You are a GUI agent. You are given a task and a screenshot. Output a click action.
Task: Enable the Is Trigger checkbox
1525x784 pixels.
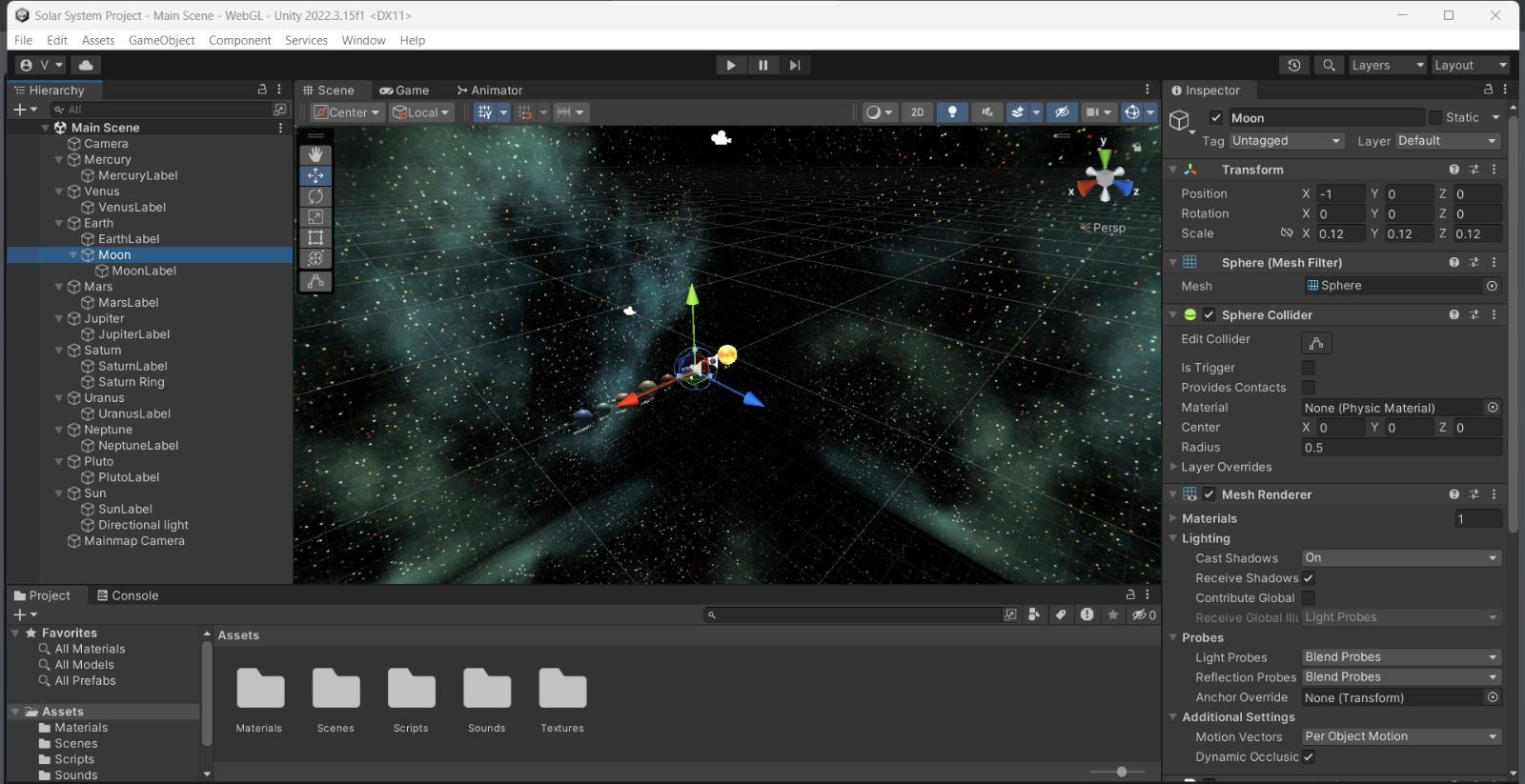point(1309,368)
